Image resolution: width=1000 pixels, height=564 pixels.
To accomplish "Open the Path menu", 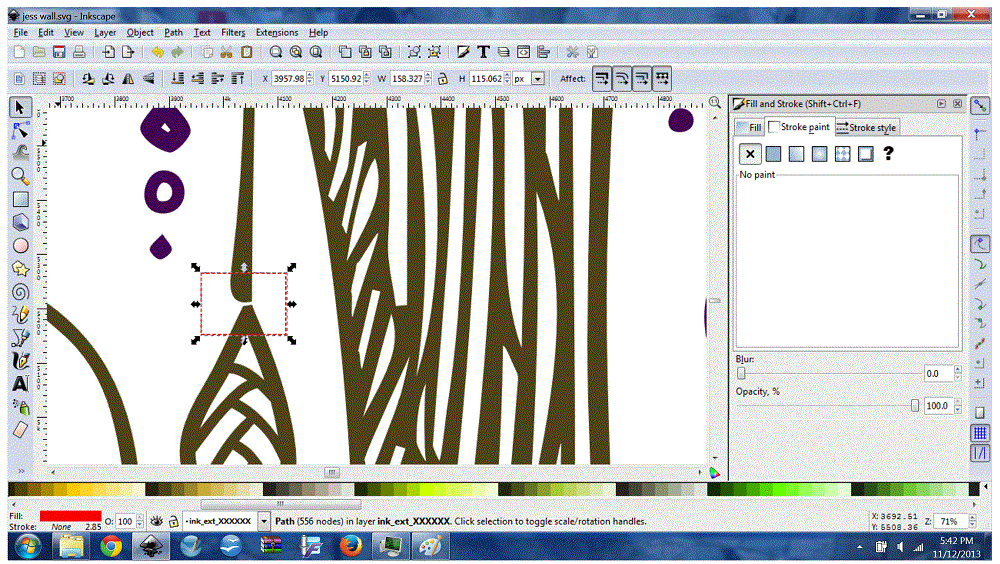I will coord(173,33).
